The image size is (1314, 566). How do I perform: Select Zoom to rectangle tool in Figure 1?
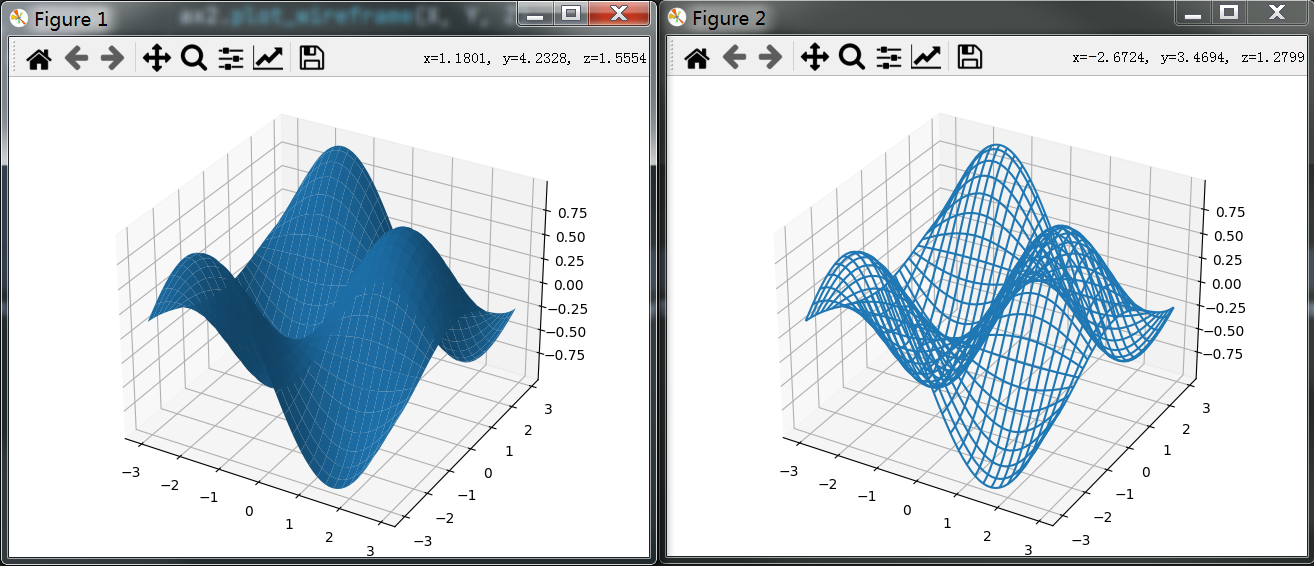pos(194,59)
